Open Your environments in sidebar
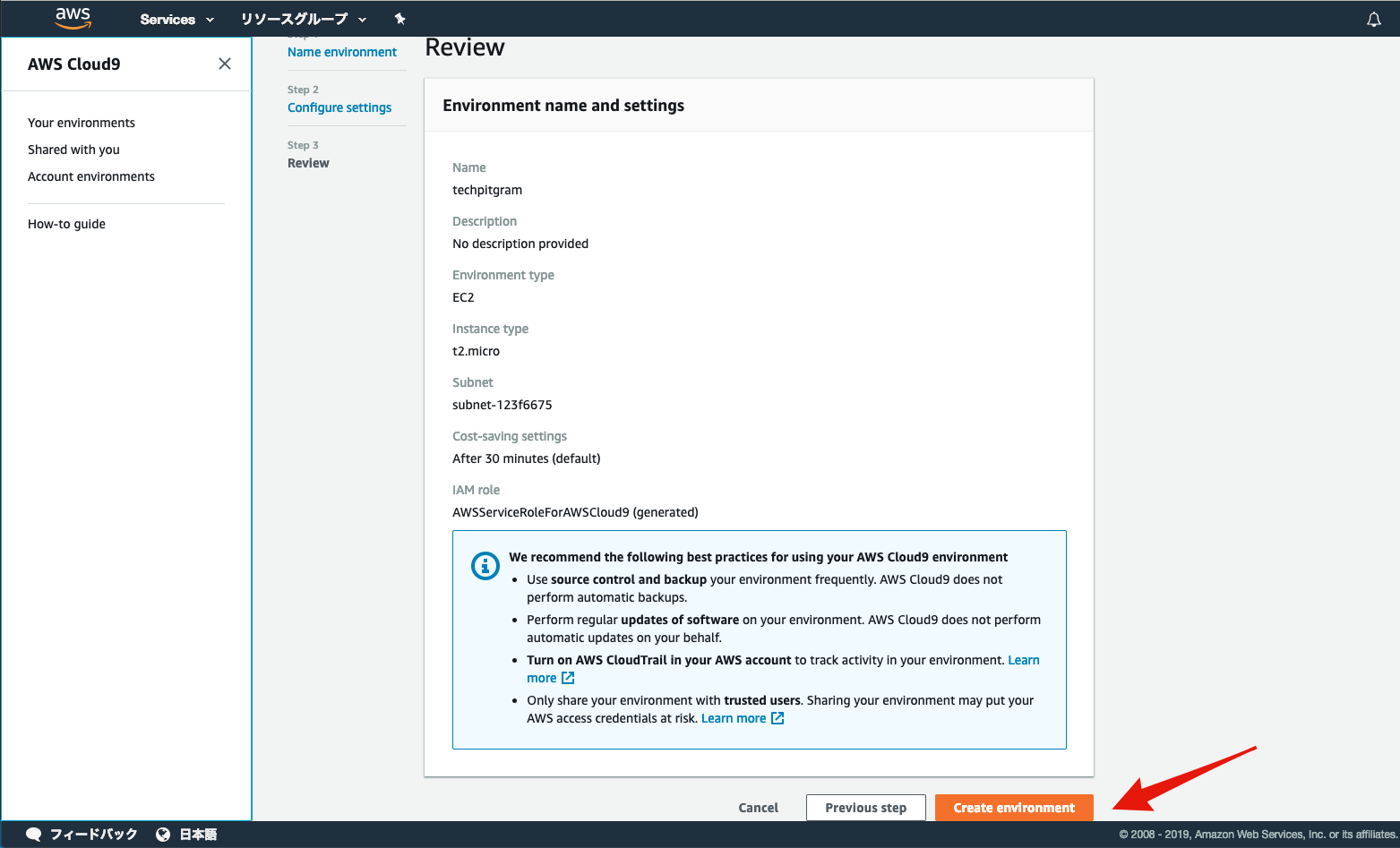The width and height of the screenshot is (1400, 848). (x=82, y=123)
